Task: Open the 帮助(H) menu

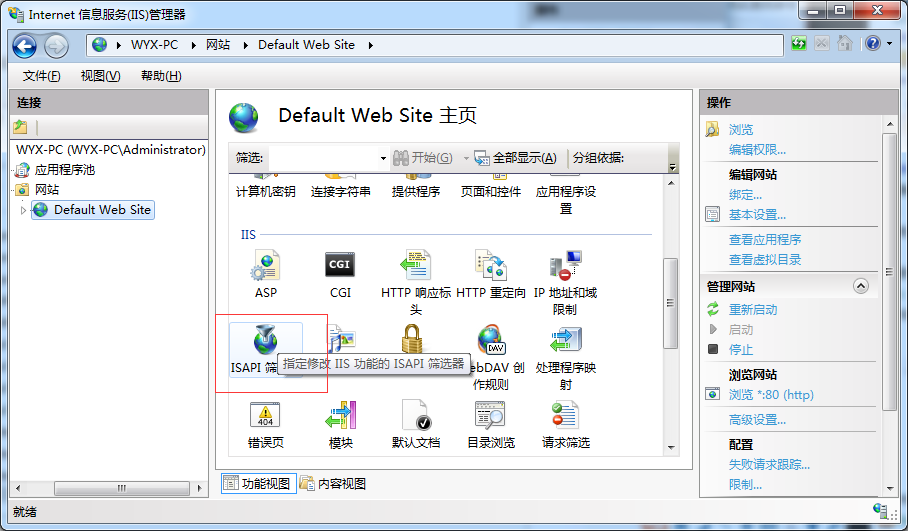Action: point(161,76)
